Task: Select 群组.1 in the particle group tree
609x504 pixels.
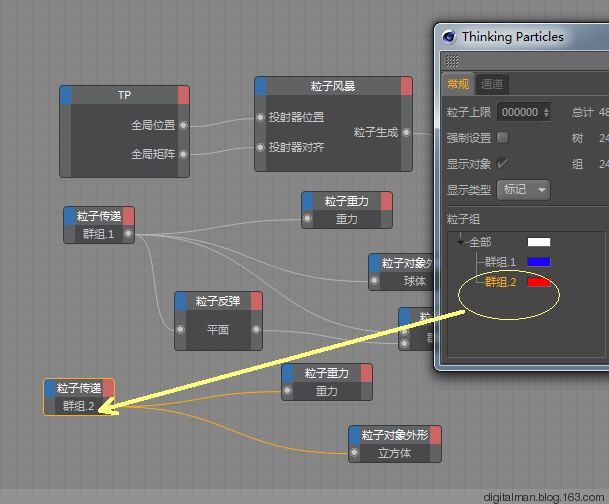Action: coord(500,262)
